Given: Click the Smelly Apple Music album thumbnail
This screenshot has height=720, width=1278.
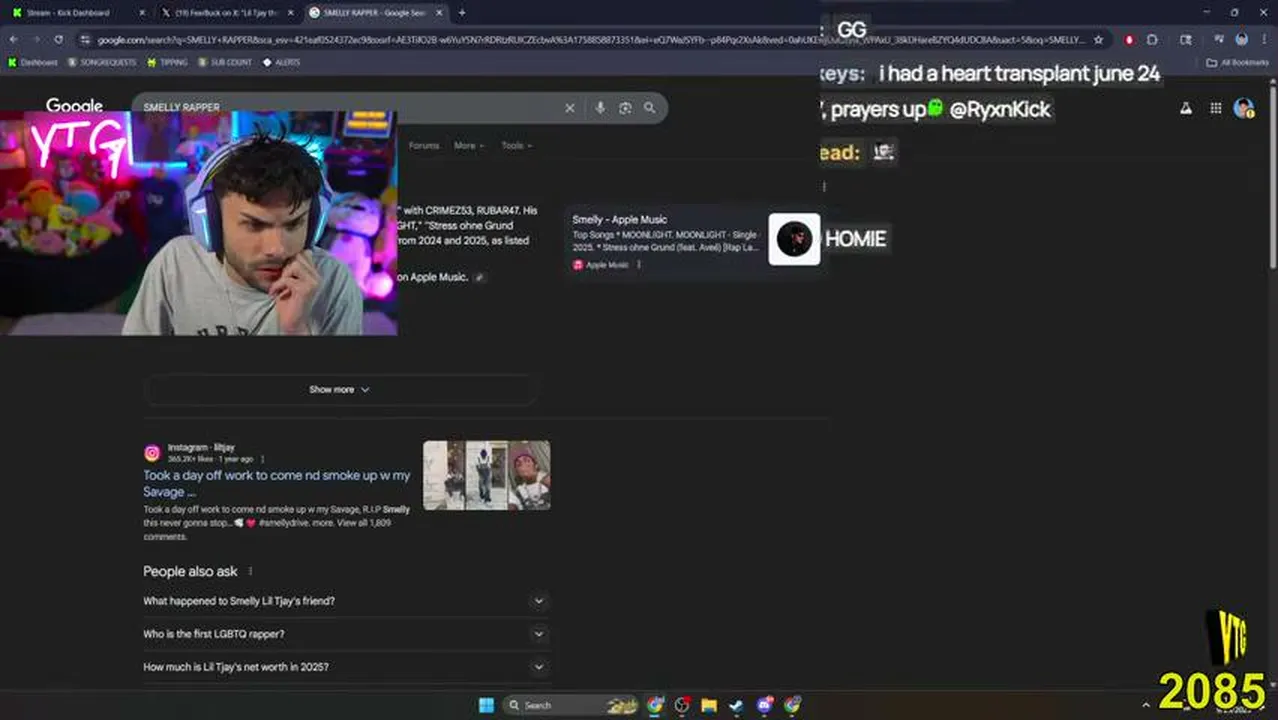Looking at the screenshot, I should click(794, 239).
